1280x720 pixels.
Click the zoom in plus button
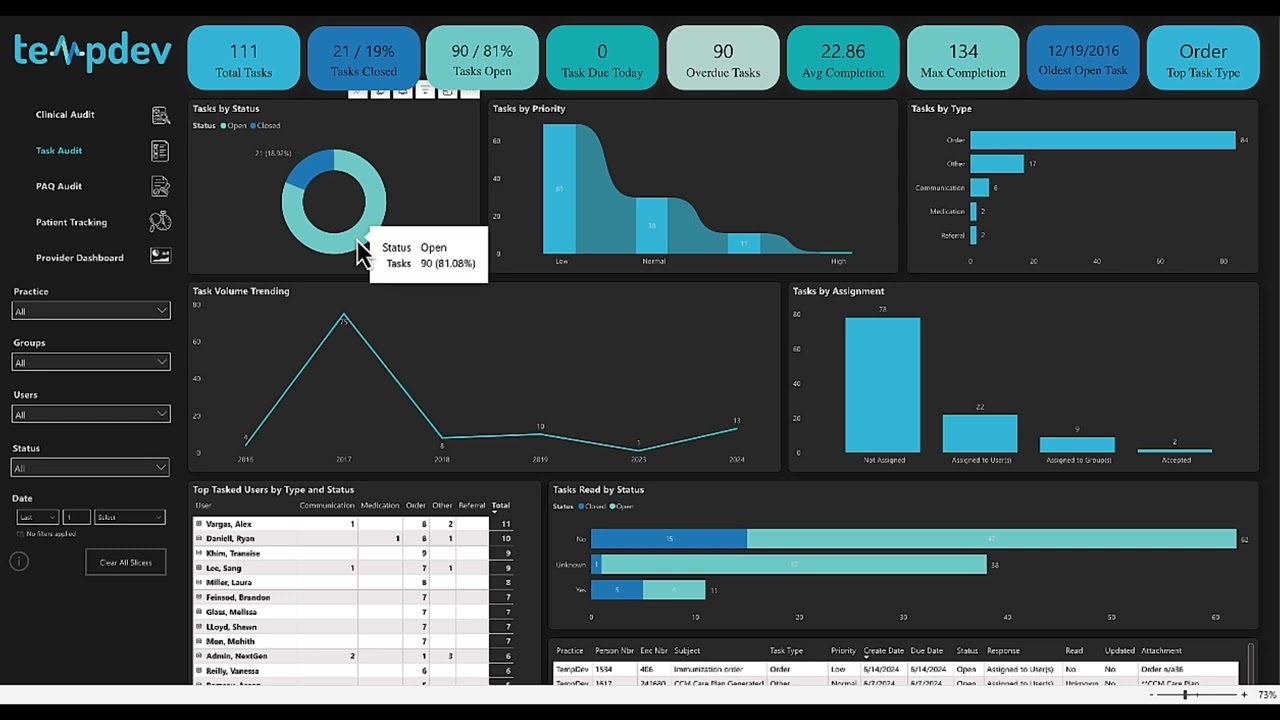[x=1244, y=694]
